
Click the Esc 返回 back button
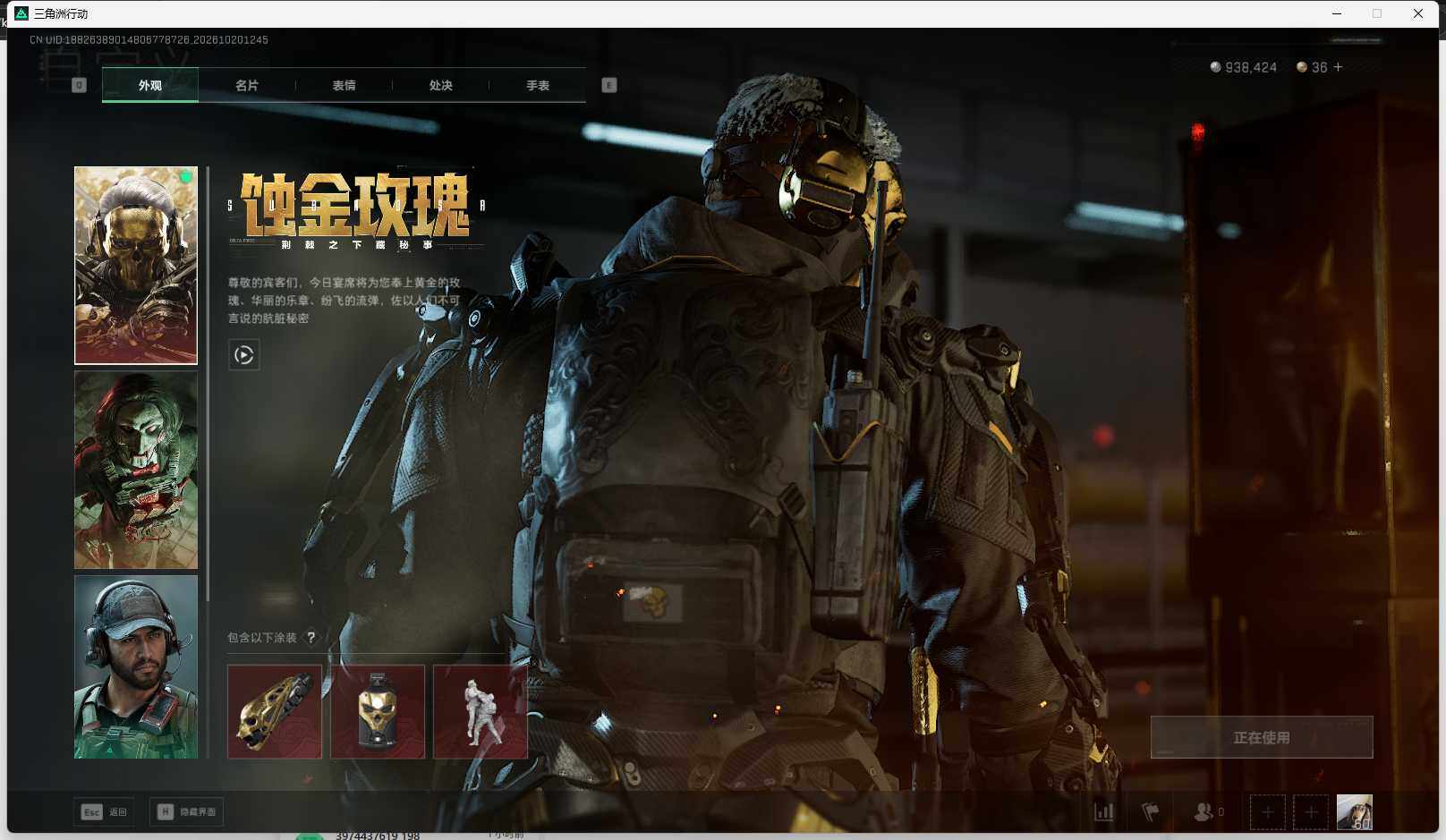[x=104, y=812]
